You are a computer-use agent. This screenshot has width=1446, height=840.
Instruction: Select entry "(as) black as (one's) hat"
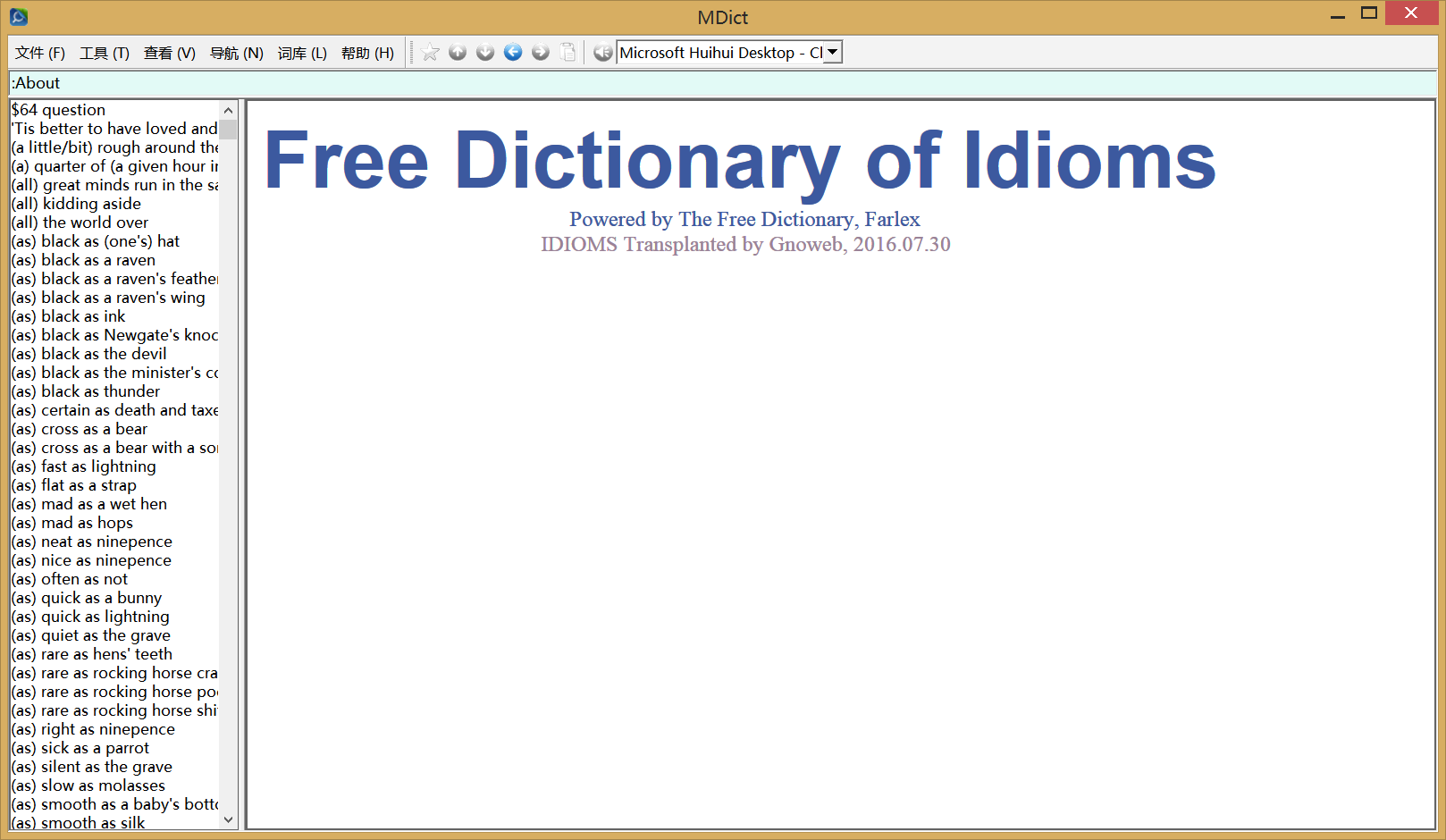pyautogui.click(x=96, y=241)
